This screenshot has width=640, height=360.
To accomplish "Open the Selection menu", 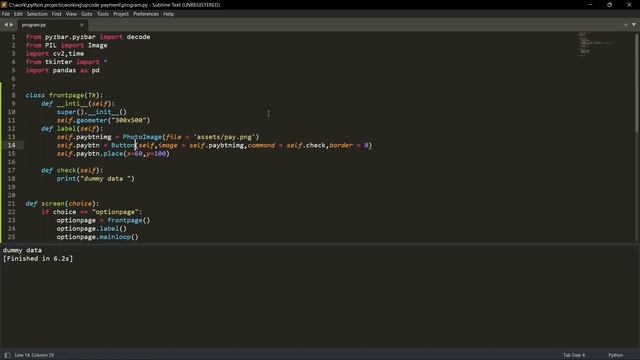I will [x=37, y=14].
